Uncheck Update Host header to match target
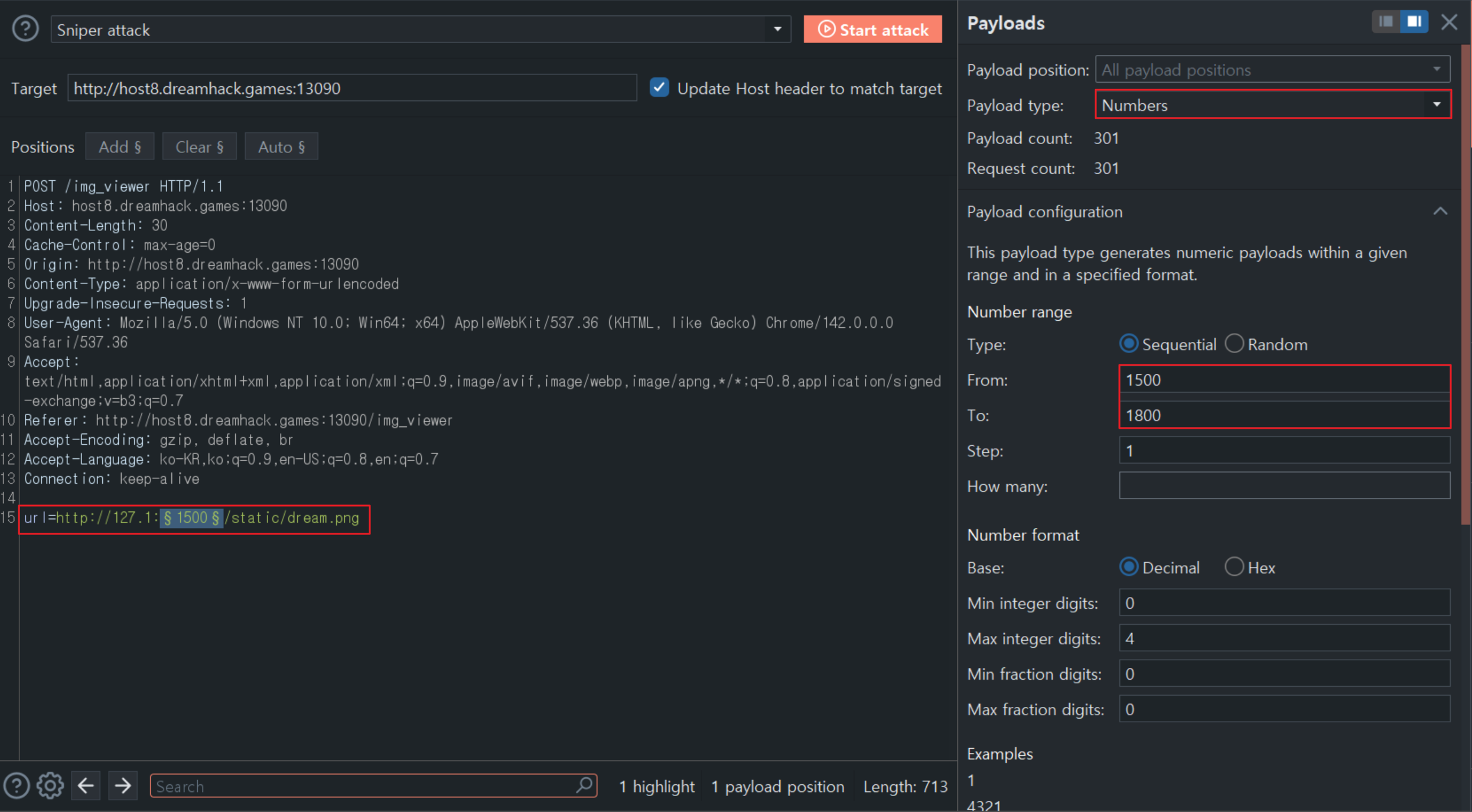The image size is (1472, 812). coord(659,87)
